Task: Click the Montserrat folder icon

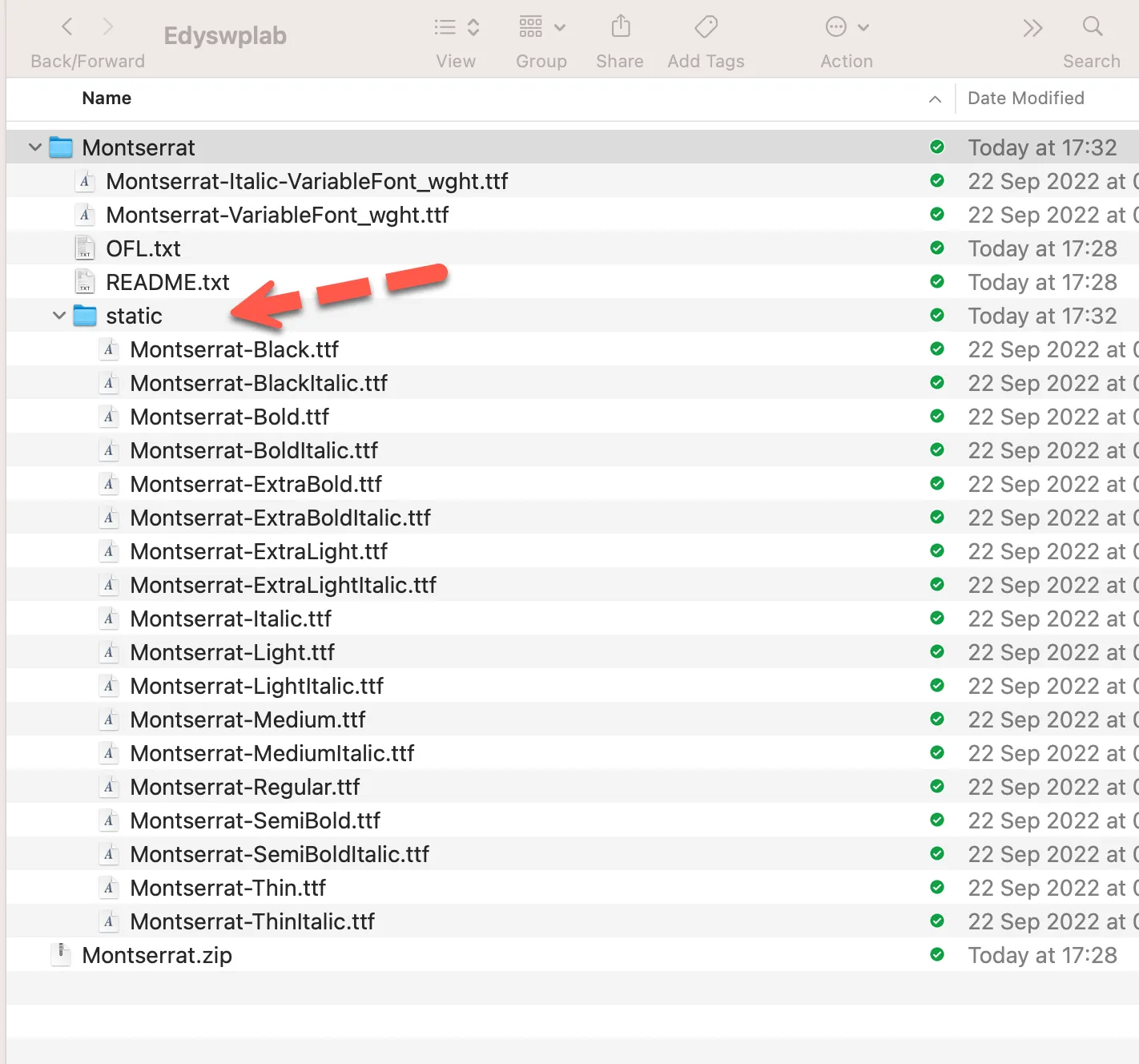Action: pos(61,147)
